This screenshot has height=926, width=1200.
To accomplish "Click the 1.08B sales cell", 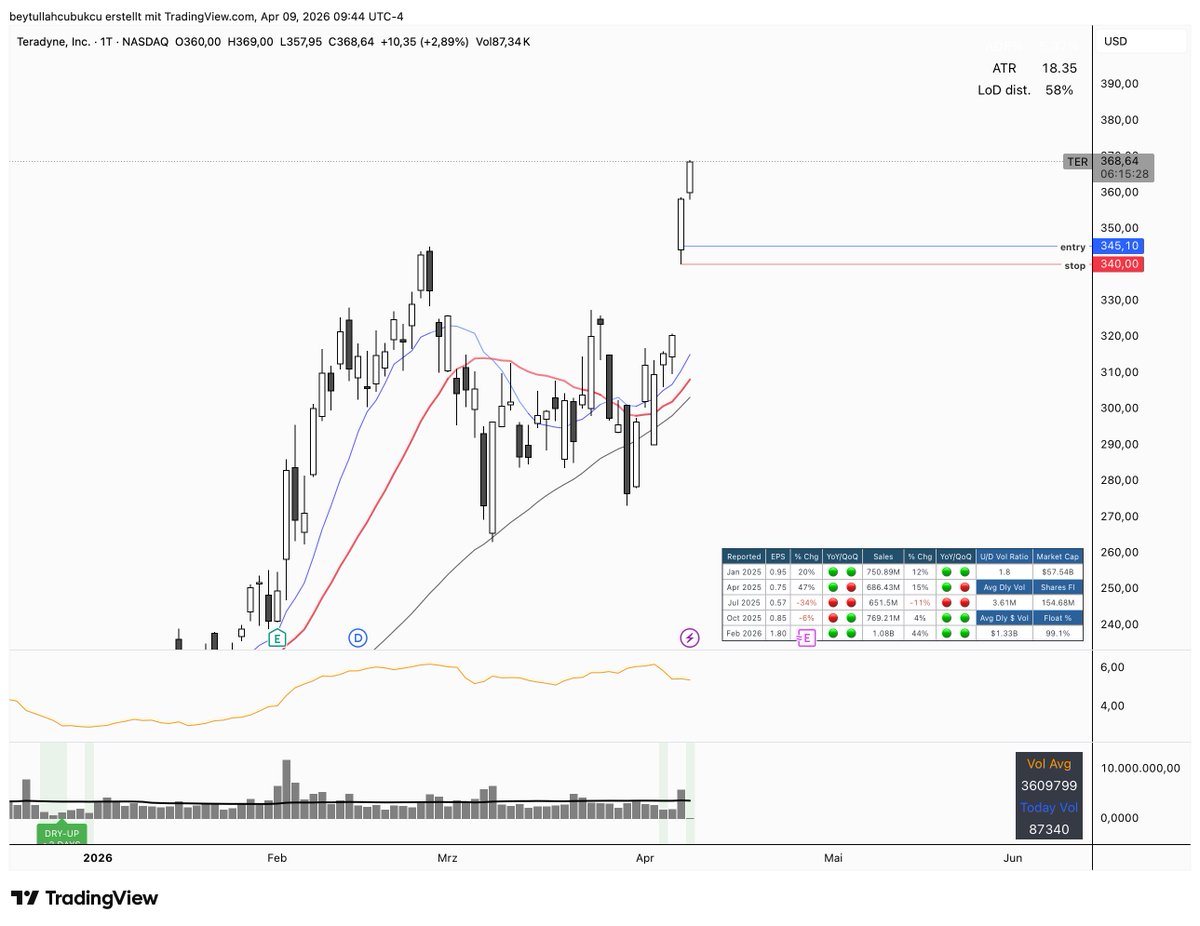I will (x=881, y=632).
